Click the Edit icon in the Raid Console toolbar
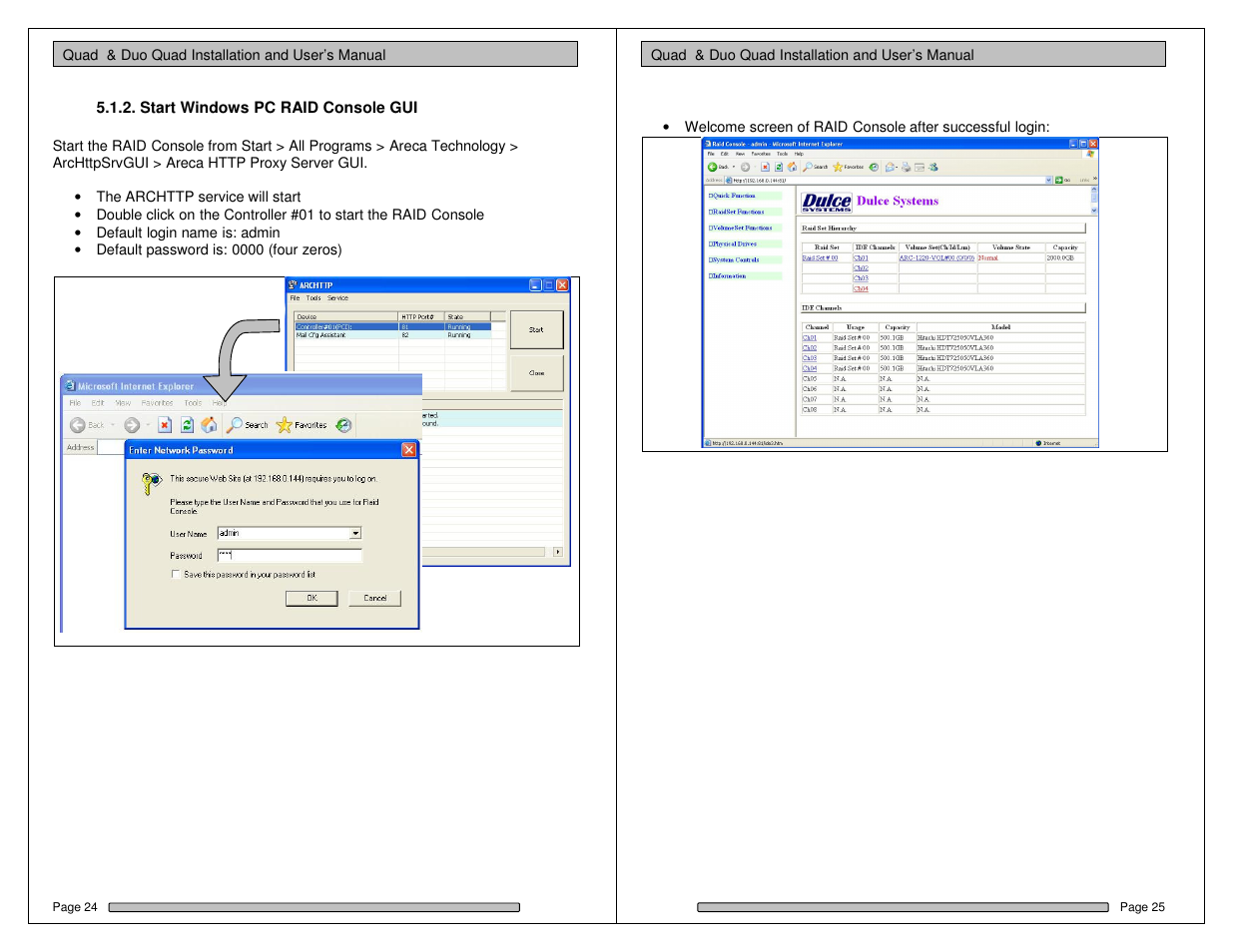Viewport: 1233px width, 952px height. tap(920, 168)
